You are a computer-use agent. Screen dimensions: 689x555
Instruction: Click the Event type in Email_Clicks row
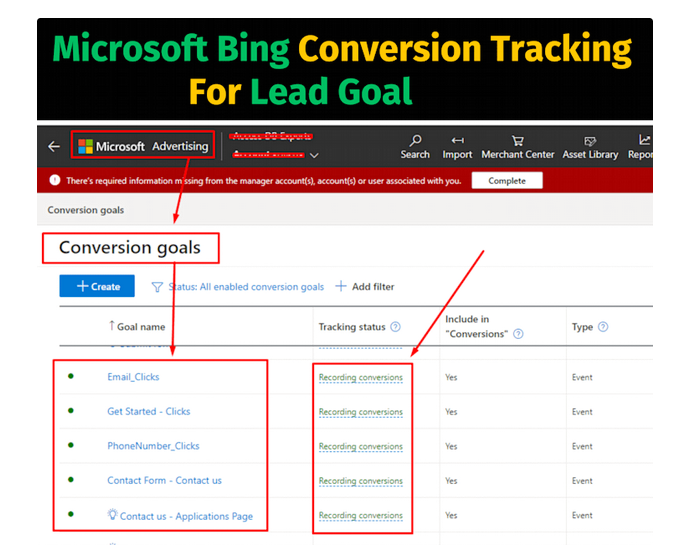582,377
